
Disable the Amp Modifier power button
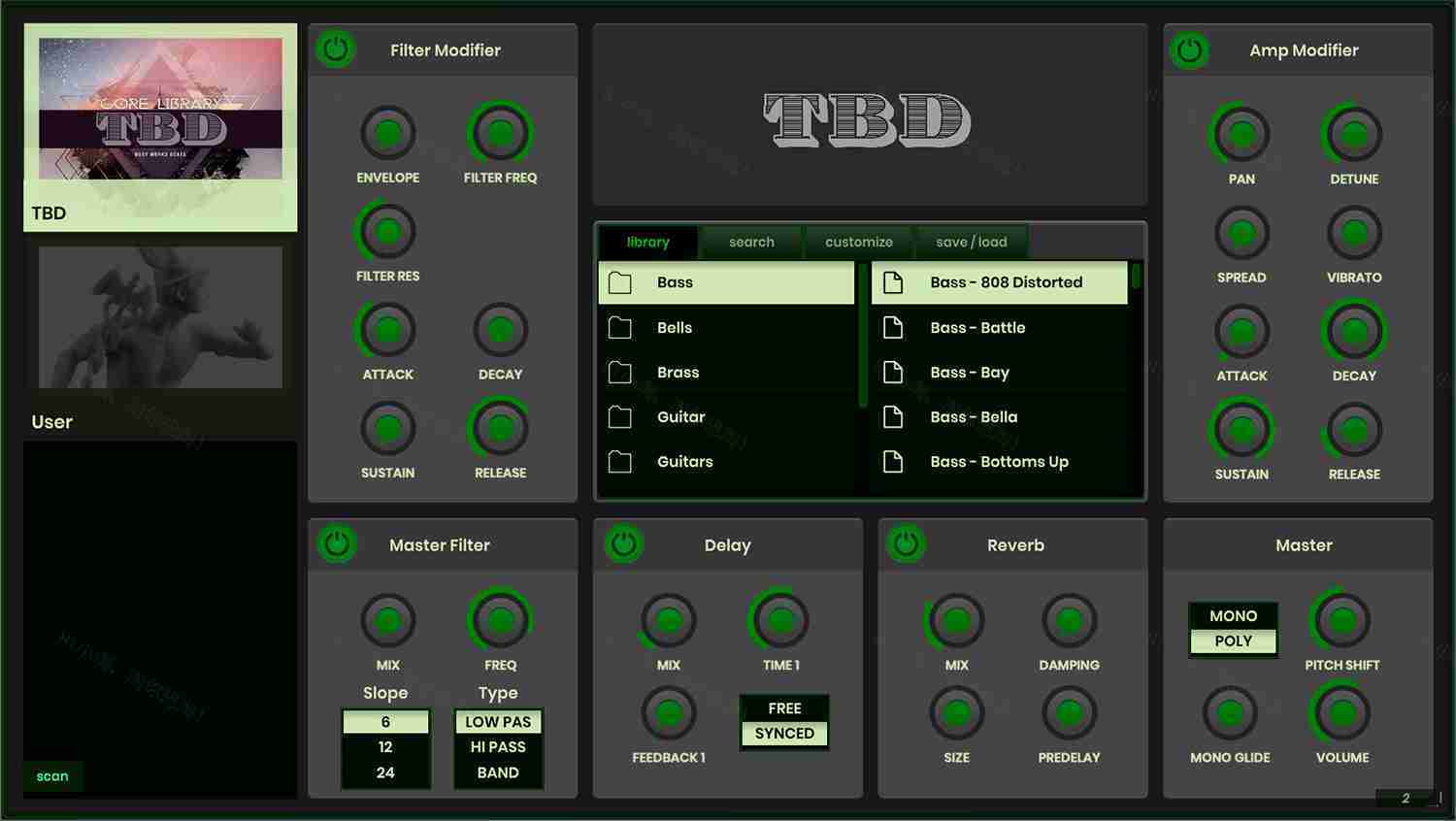click(x=1190, y=50)
